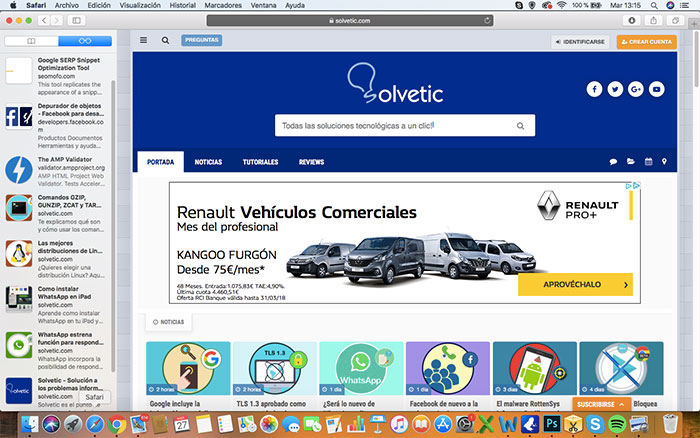Open Siri from the menu bar

pyautogui.click(x=670, y=5)
